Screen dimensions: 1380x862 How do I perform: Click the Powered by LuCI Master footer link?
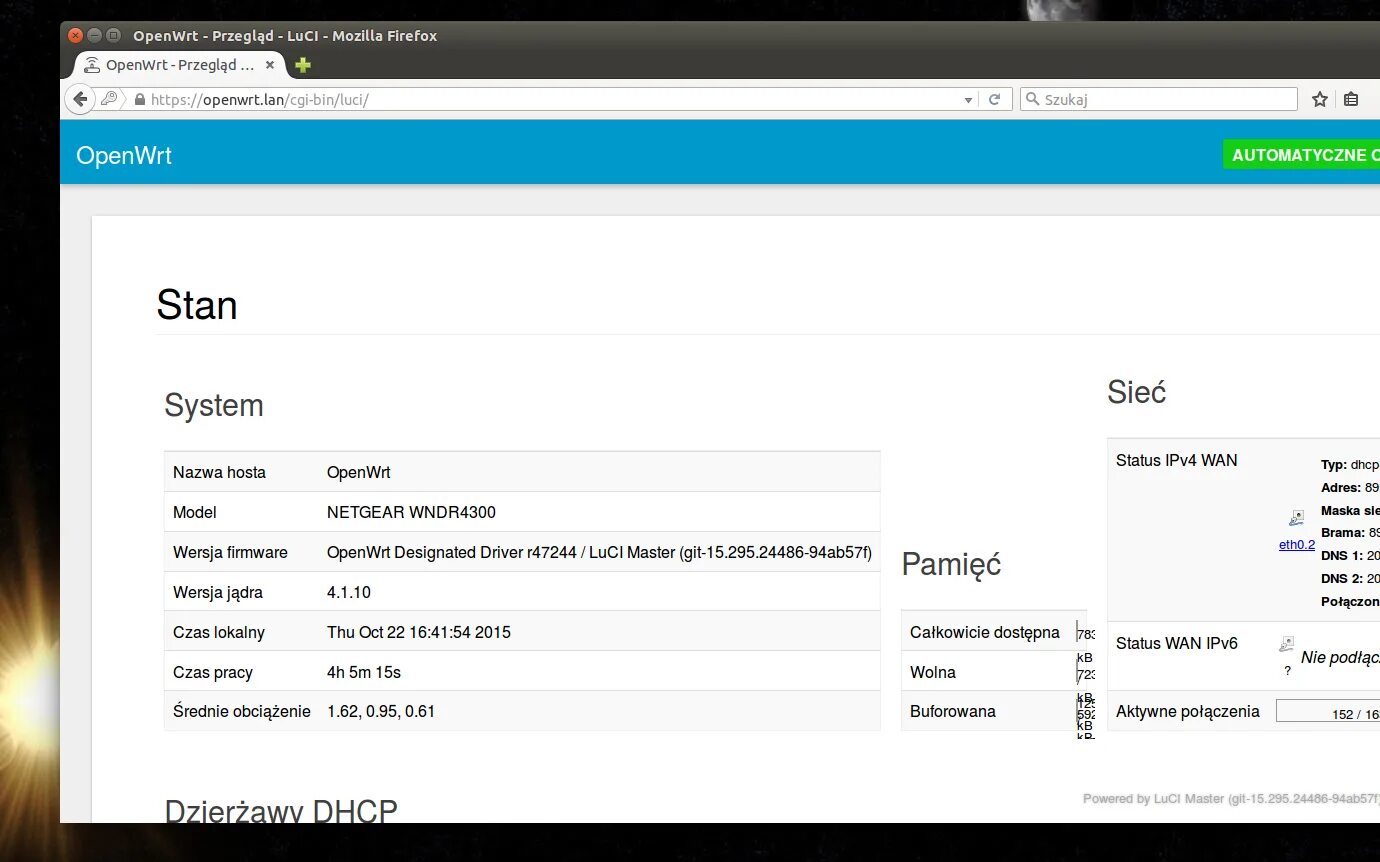click(1231, 799)
